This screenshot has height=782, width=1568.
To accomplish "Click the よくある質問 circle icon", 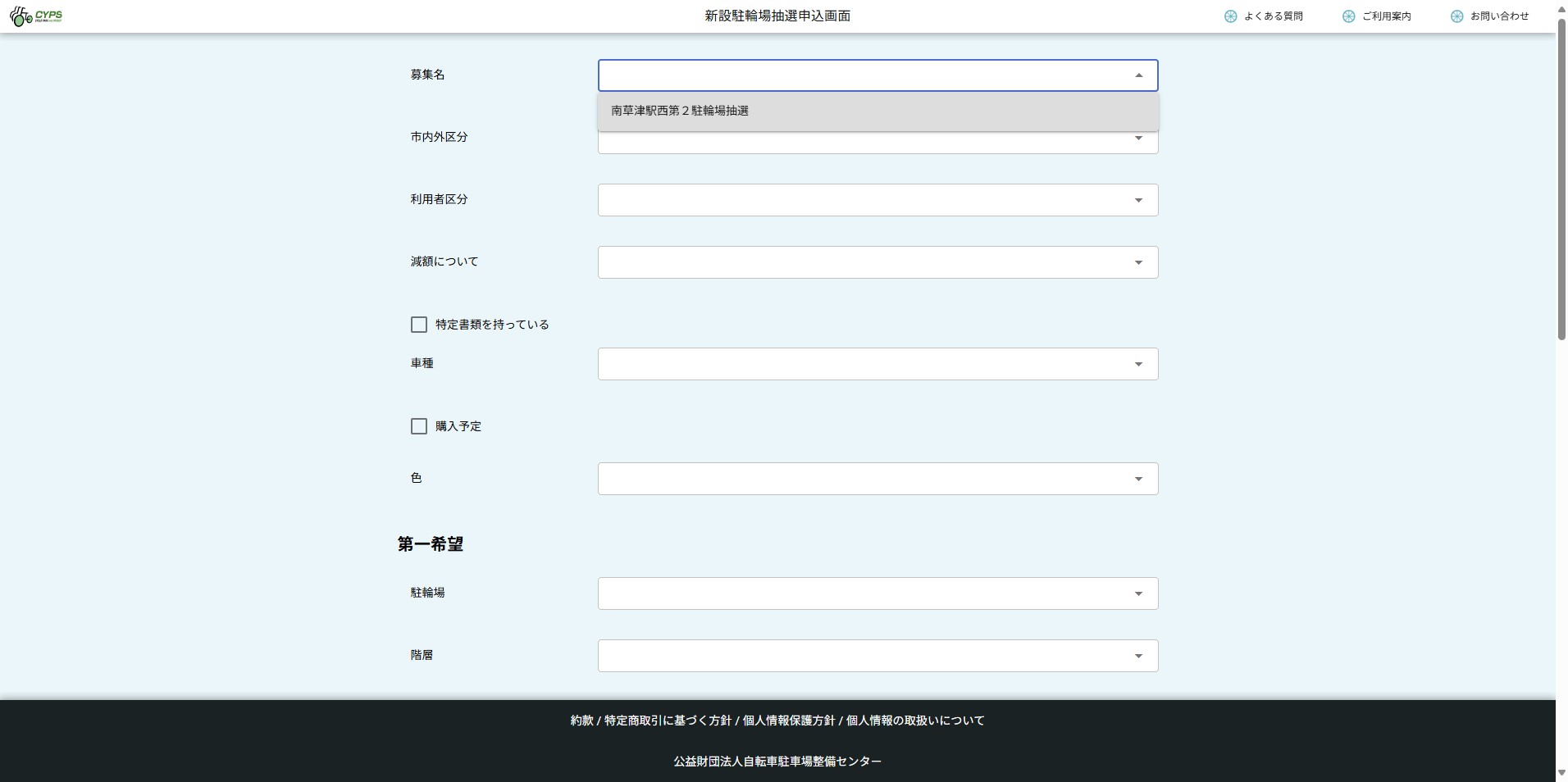I will [x=1230, y=16].
